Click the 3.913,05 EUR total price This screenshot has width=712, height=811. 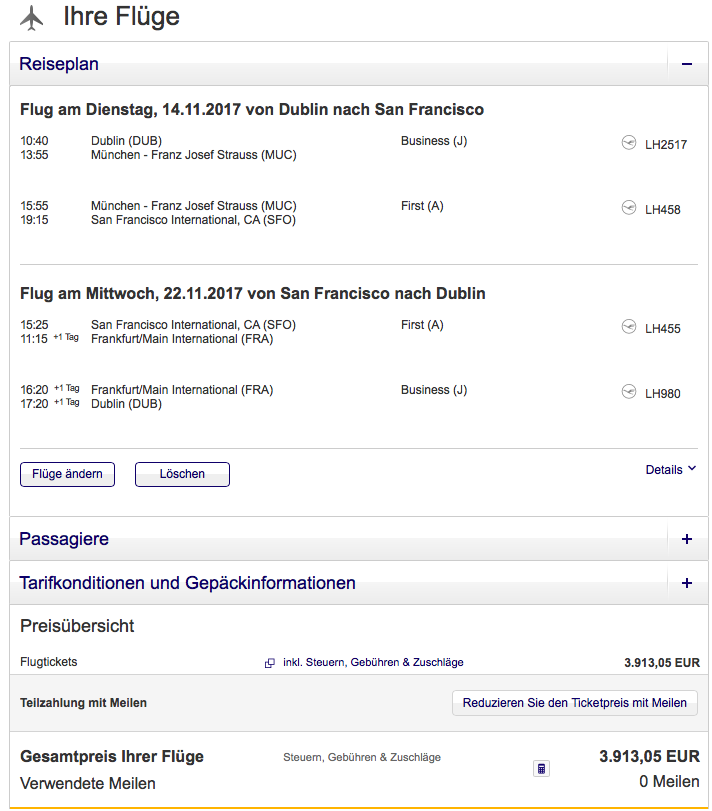(649, 756)
